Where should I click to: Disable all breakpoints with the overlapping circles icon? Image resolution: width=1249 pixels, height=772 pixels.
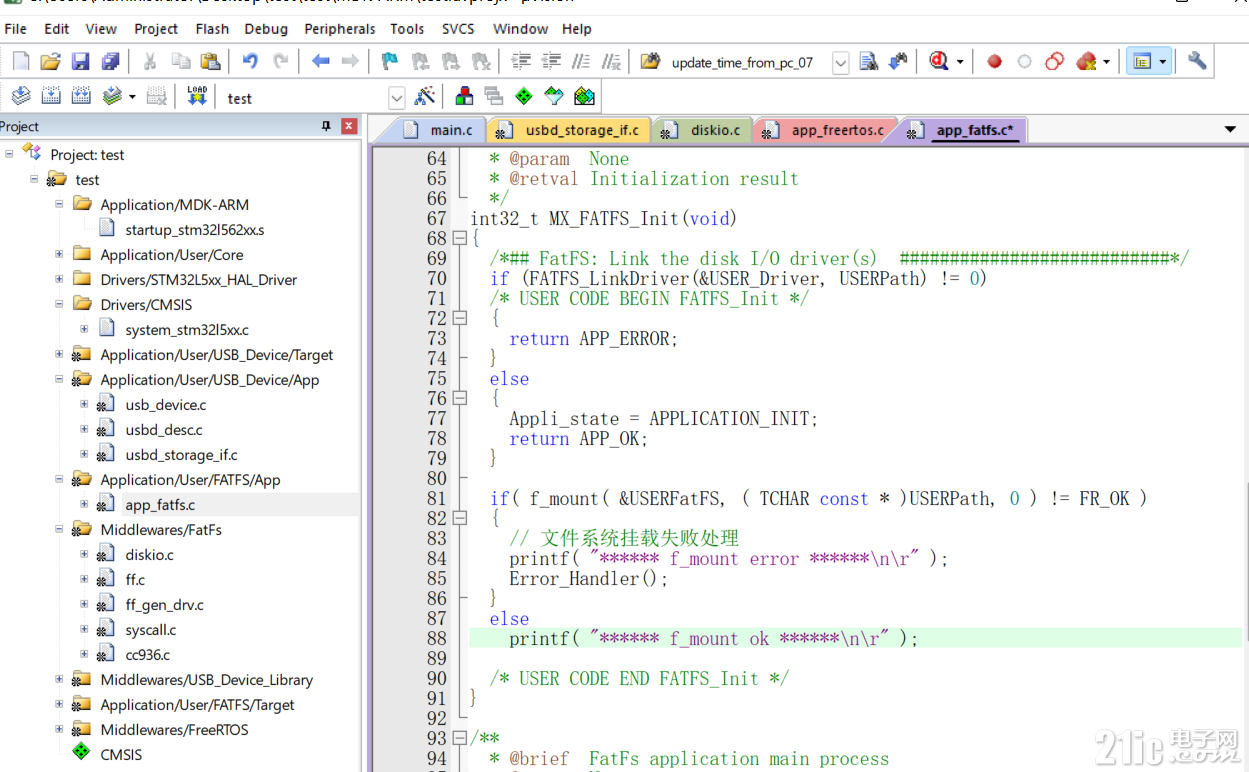point(1054,62)
